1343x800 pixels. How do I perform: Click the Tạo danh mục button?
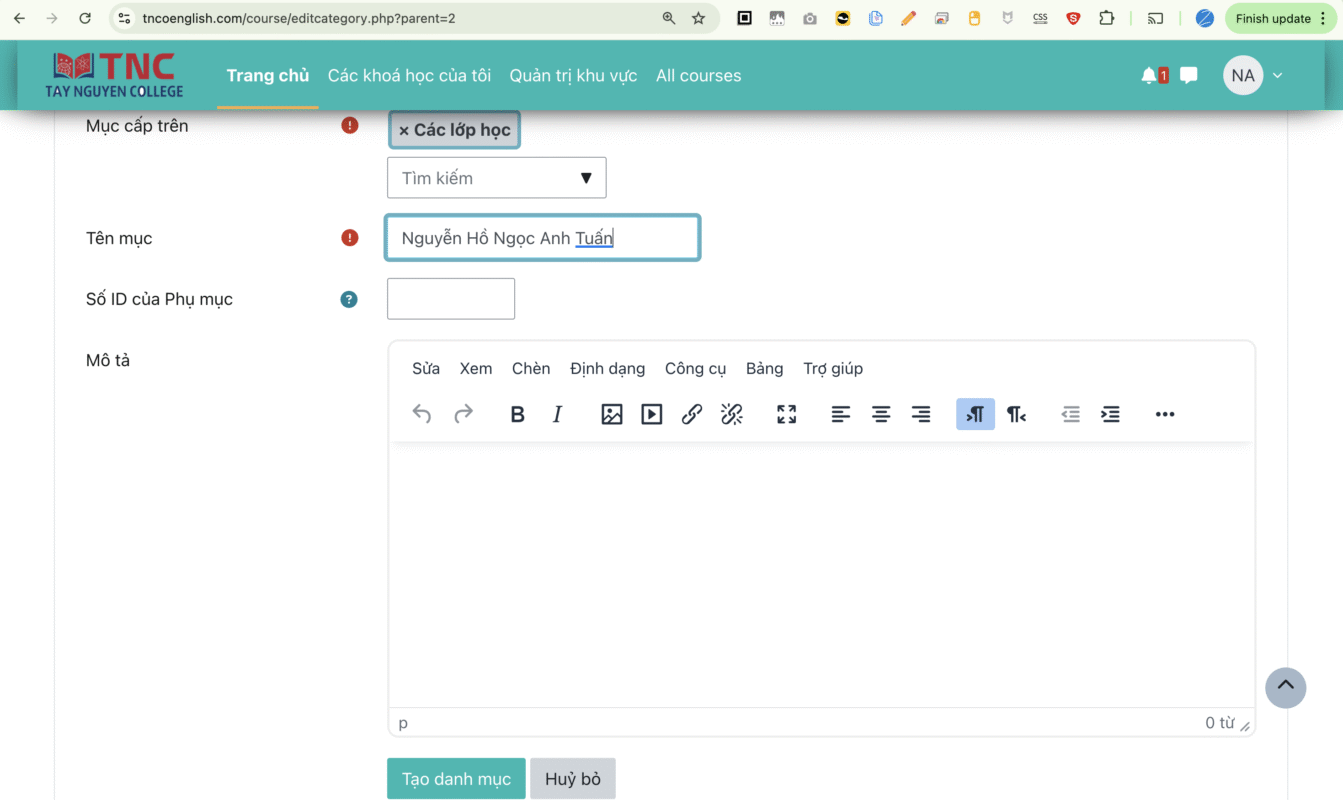tap(456, 779)
